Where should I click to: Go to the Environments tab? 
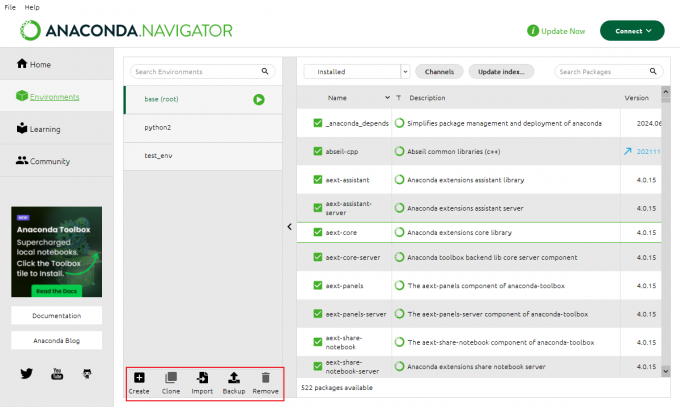57,96
